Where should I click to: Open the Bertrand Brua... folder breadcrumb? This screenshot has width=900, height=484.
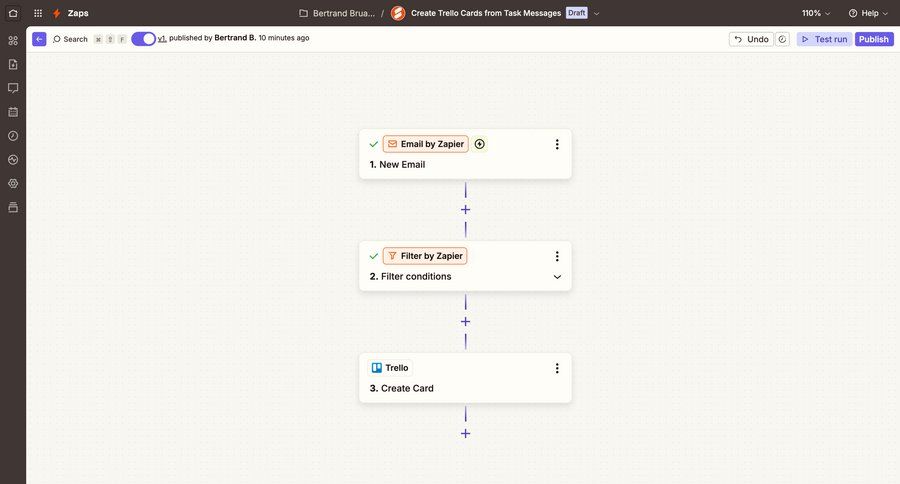click(344, 13)
